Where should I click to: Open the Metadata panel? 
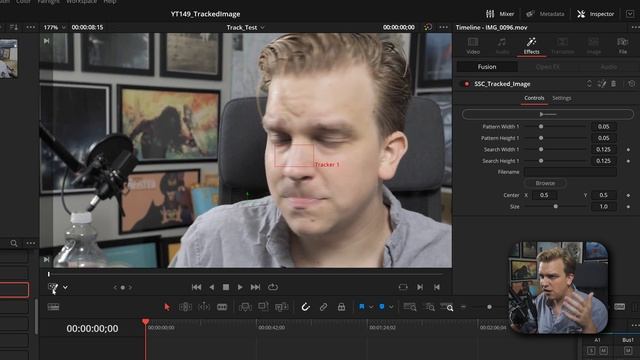click(x=545, y=14)
